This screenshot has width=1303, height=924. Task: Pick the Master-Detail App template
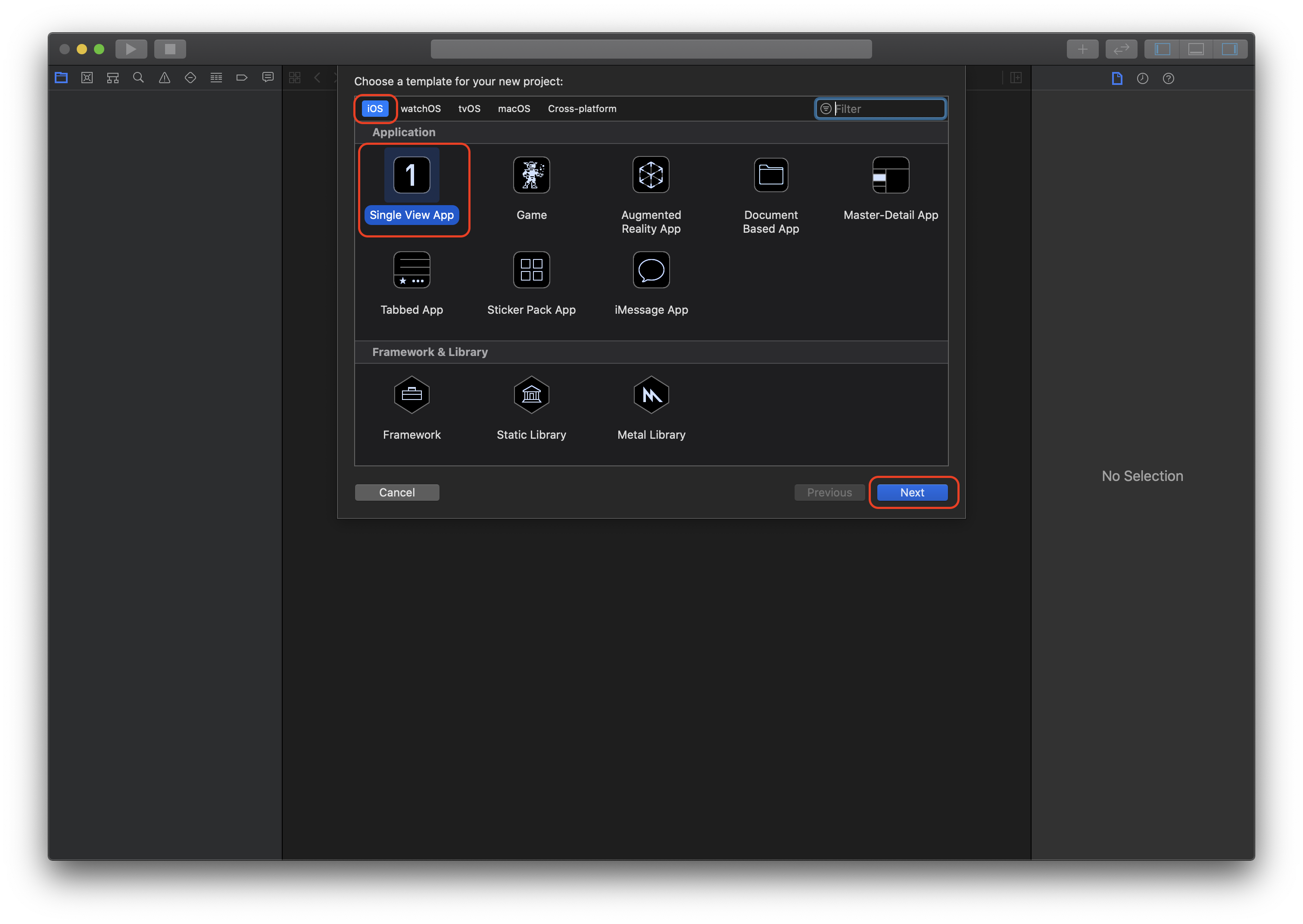[890, 175]
